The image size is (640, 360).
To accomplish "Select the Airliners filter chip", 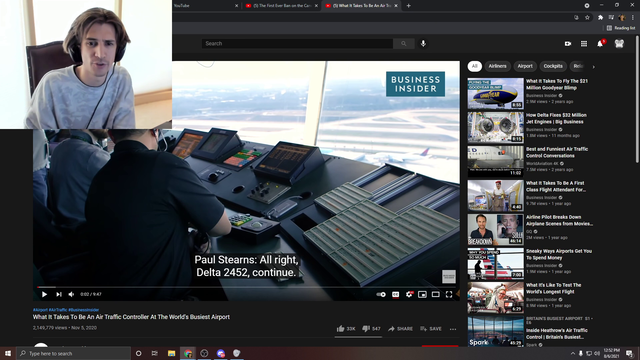I will click(x=497, y=66).
